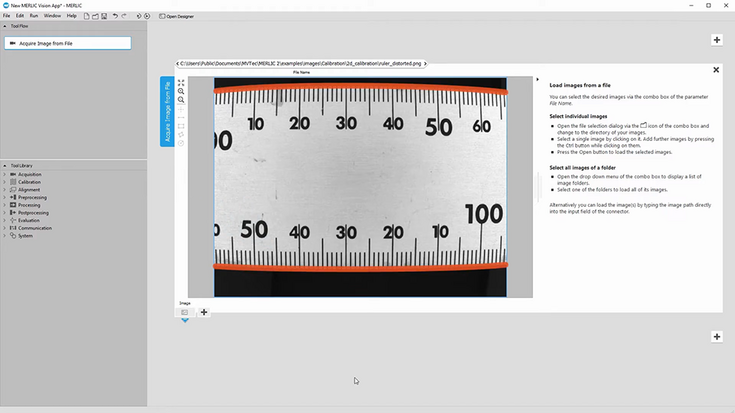Click the Evaluation crosshair icon in library

pos(13,220)
